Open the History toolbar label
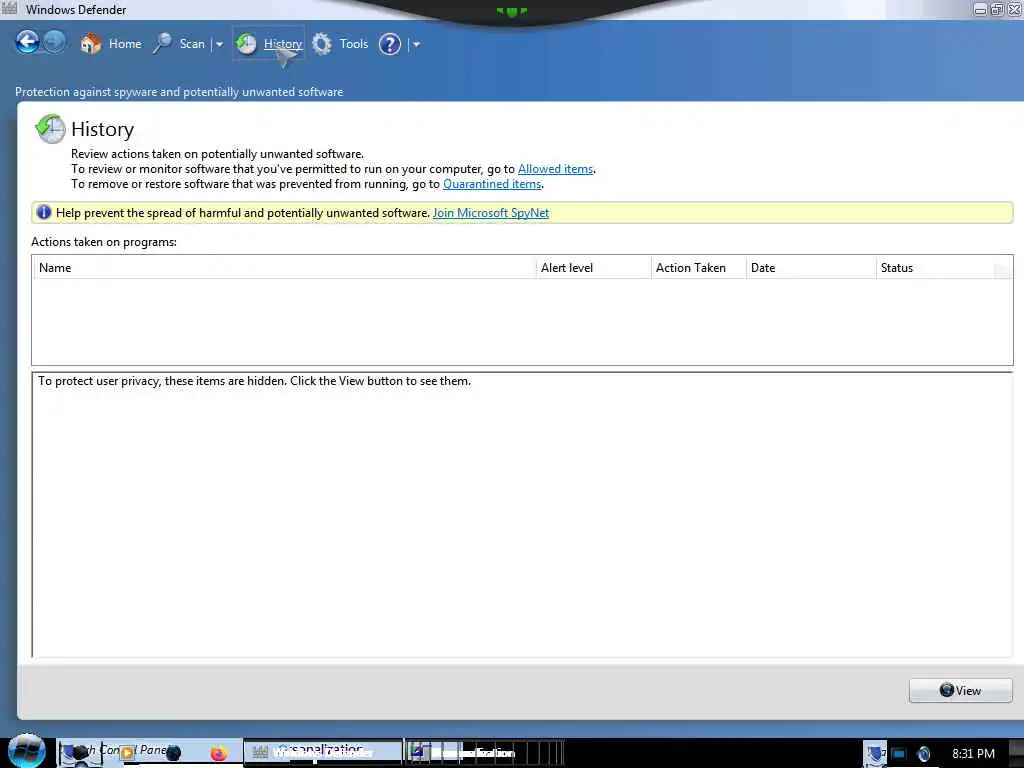Screen dimensions: 1024x768 tap(283, 44)
